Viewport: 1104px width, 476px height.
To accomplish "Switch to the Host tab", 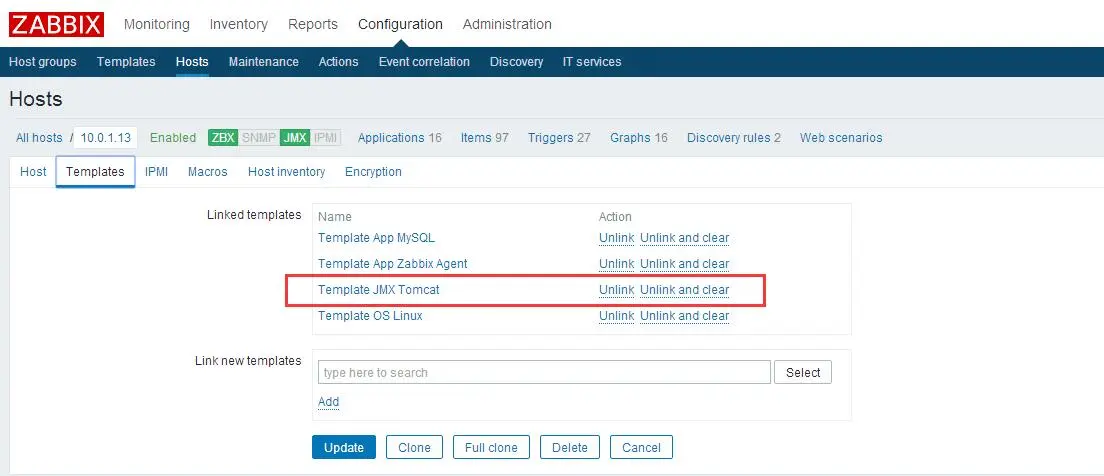I will pyautogui.click(x=33, y=172).
